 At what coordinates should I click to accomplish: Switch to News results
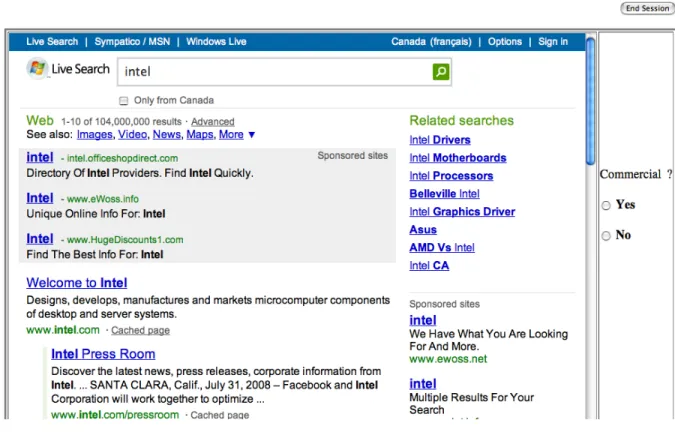167,135
